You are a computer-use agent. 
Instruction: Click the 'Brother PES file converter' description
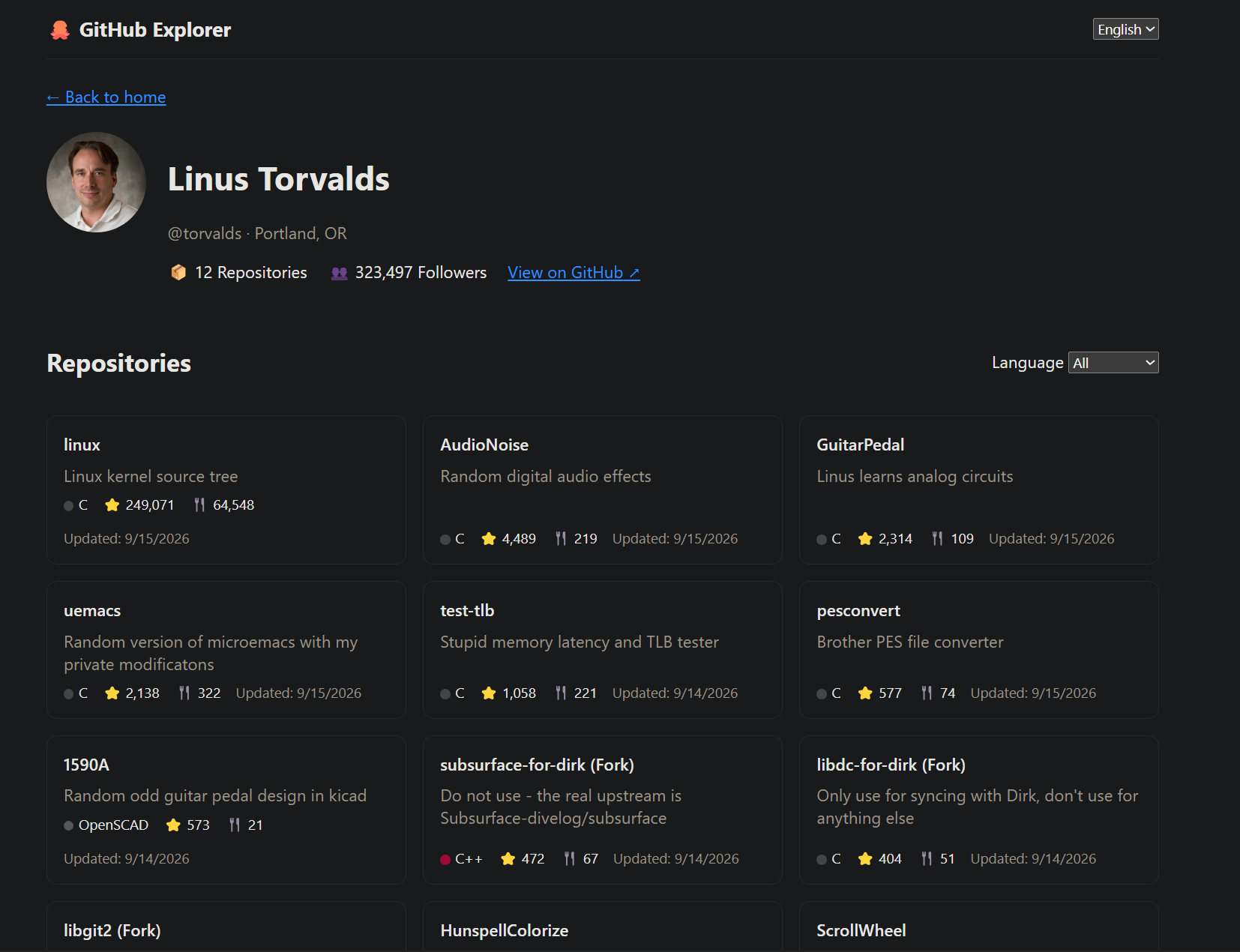click(909, 642)
